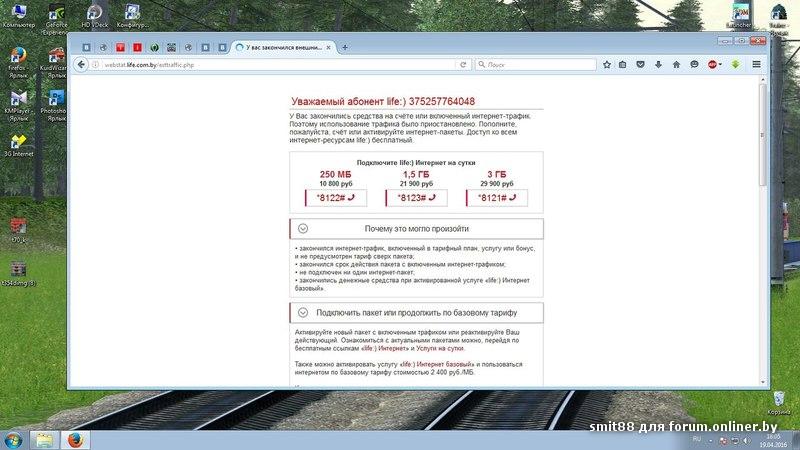The height and width of the screenshot is (450, 800).
Task: Open the Photoshop desktop shortcut
Action: (x=55, y=106)
